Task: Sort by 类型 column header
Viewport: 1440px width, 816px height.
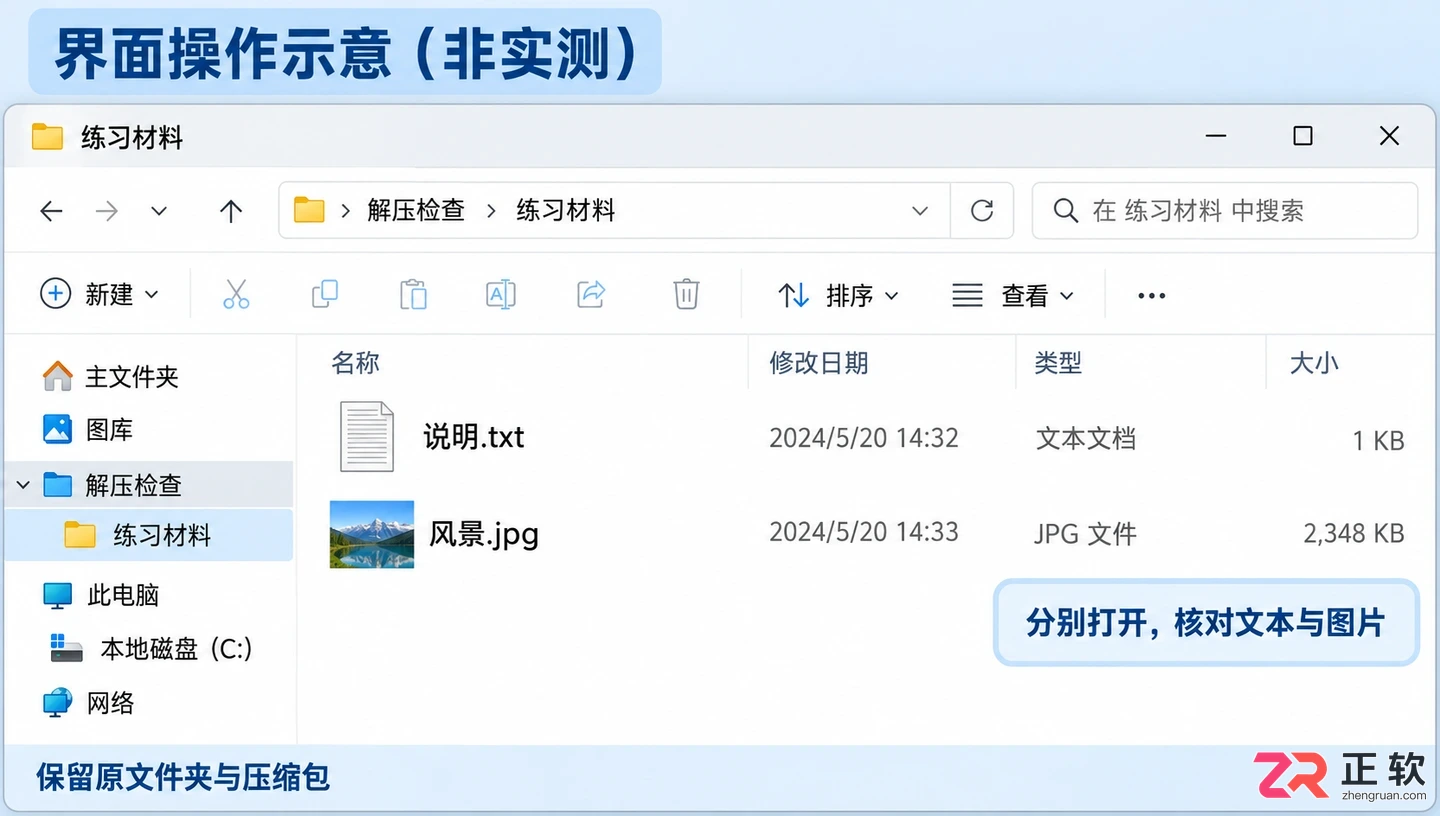Action: pos(1058,363)
